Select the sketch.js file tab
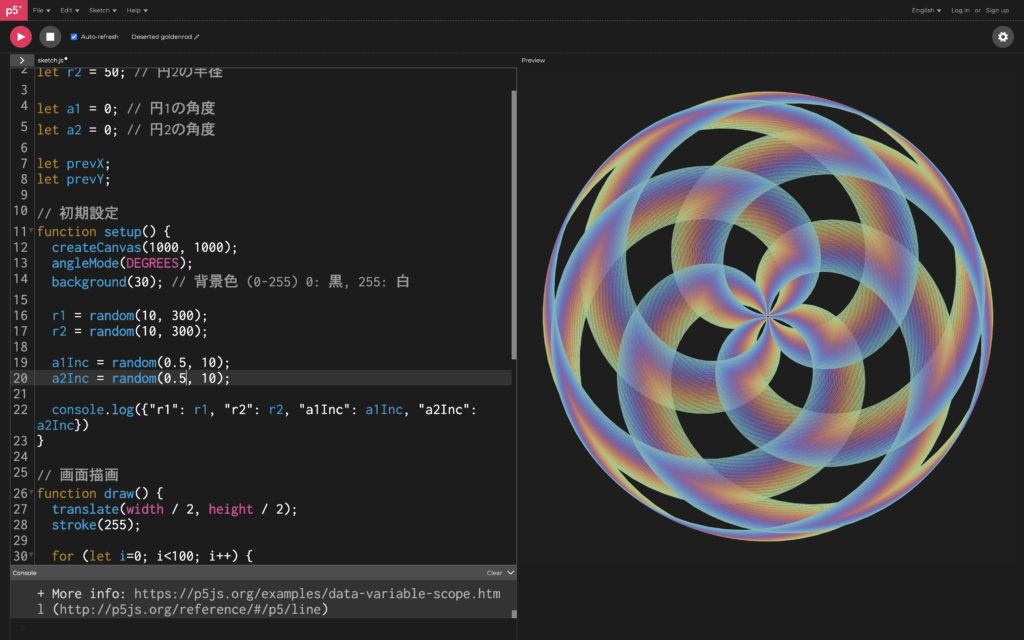Screen dimensions: 1024x640 (x=52, y=60)
